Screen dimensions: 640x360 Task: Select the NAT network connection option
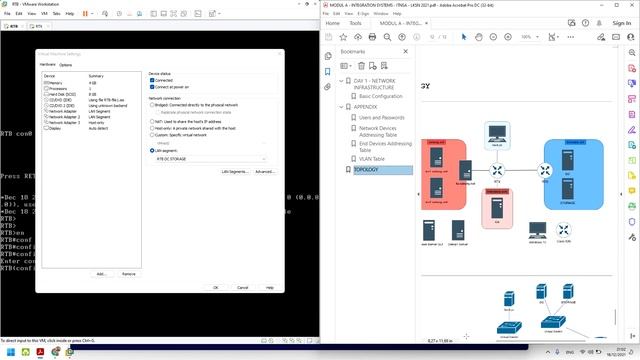(152, 122)
